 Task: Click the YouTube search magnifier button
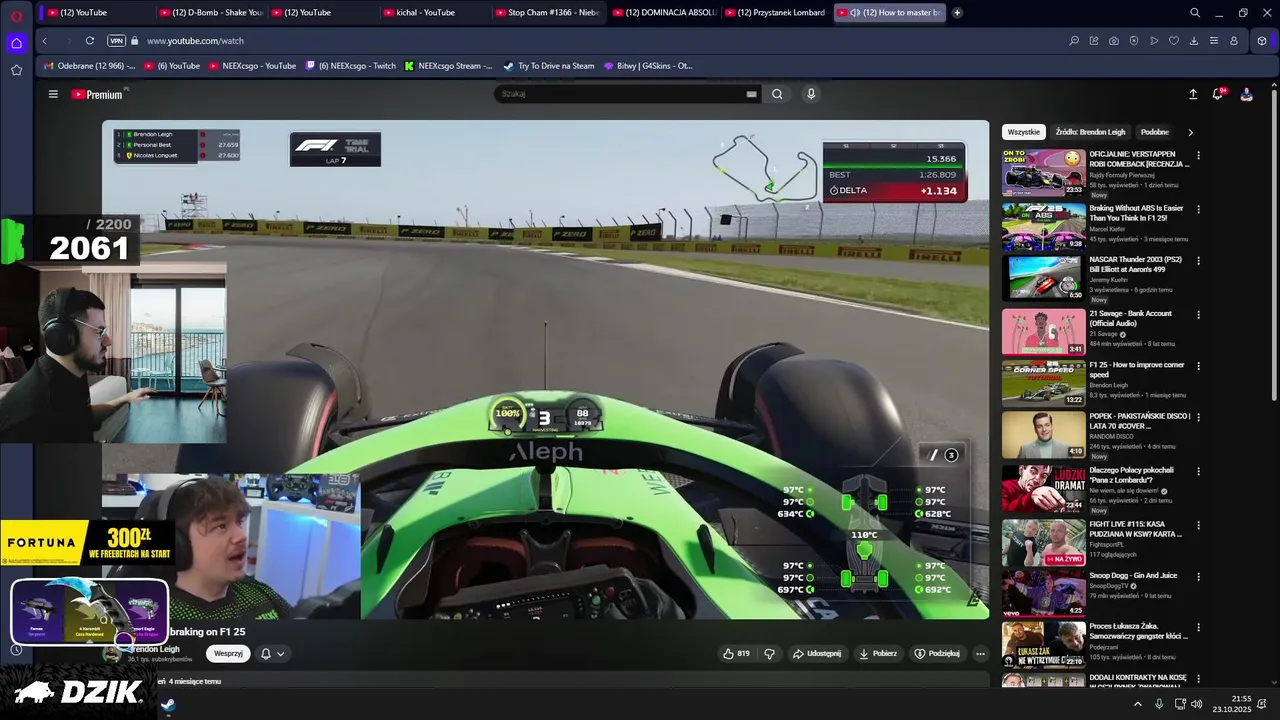pos(777,94)
